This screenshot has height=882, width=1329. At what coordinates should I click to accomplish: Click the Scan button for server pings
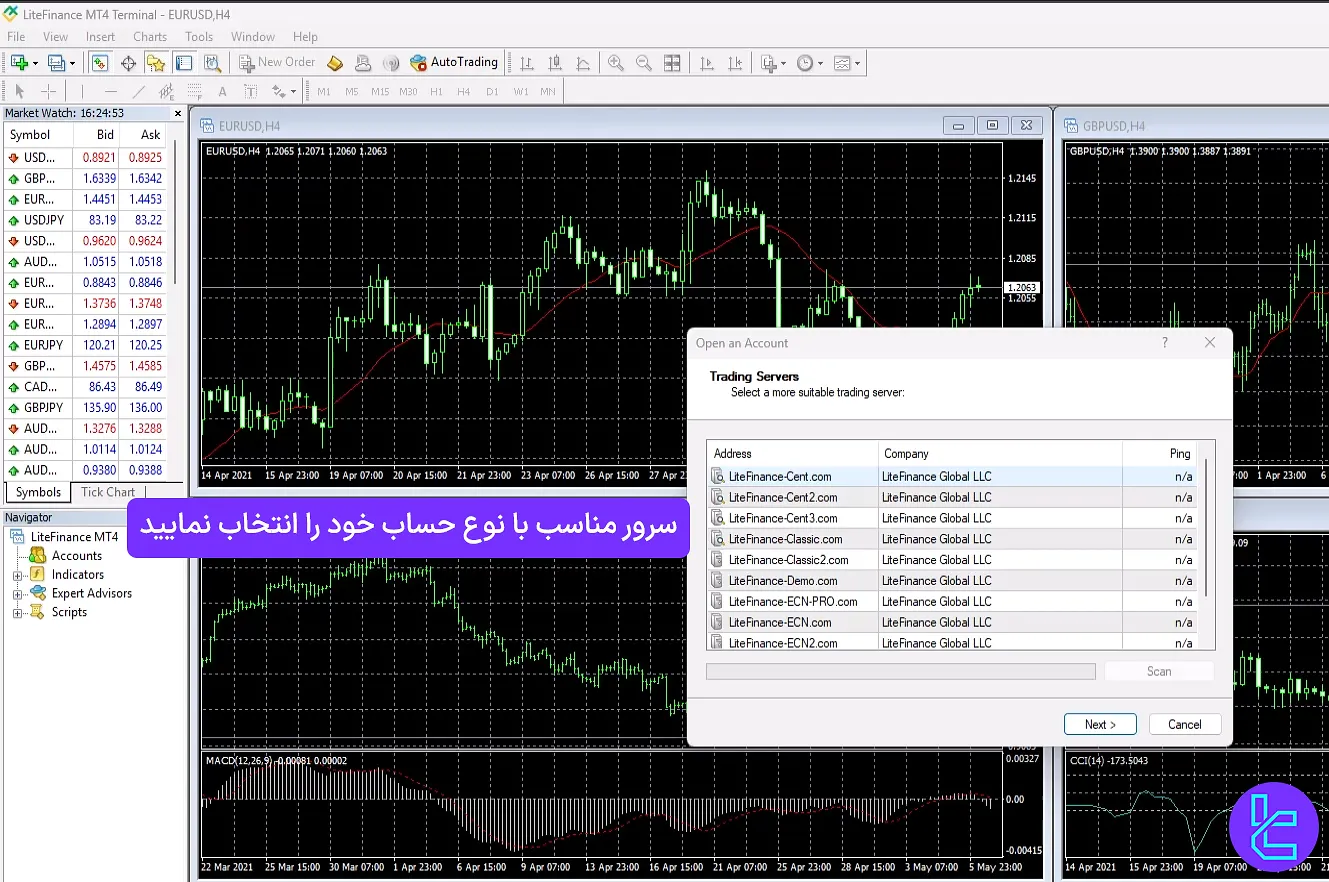tap(1158, 670)
